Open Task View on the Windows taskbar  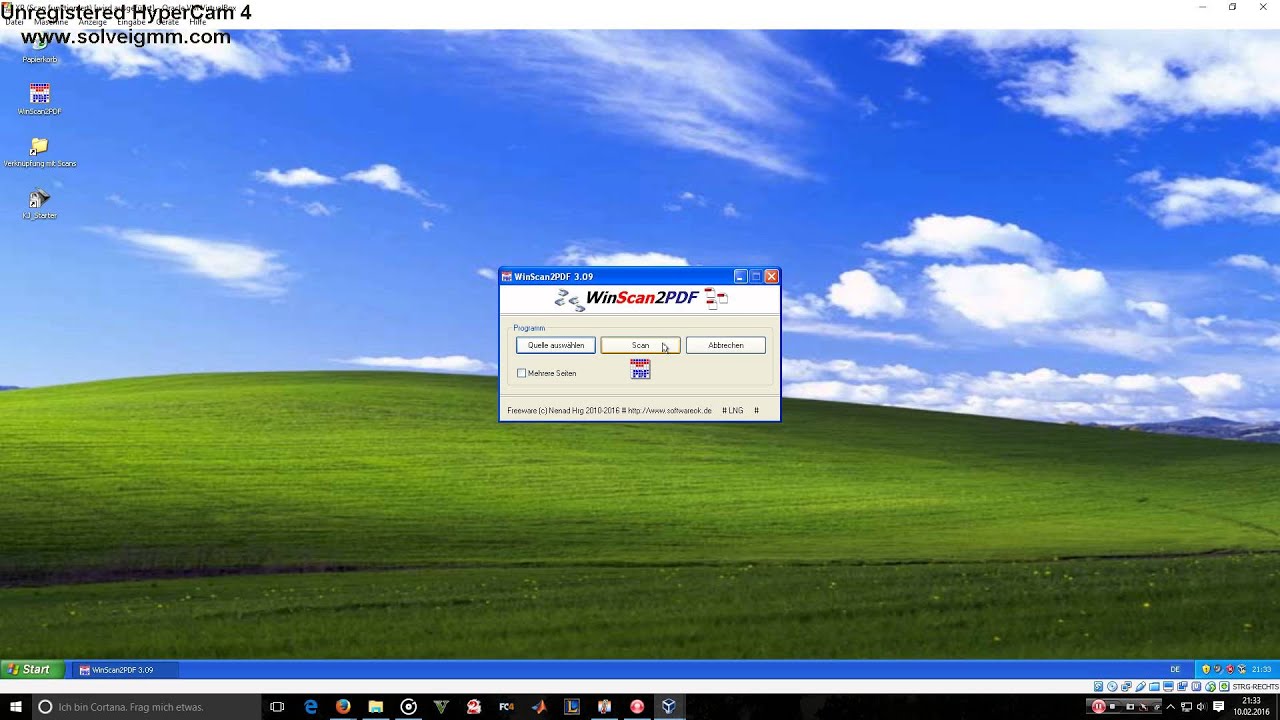pyautogui.click(x=277, y=707)
